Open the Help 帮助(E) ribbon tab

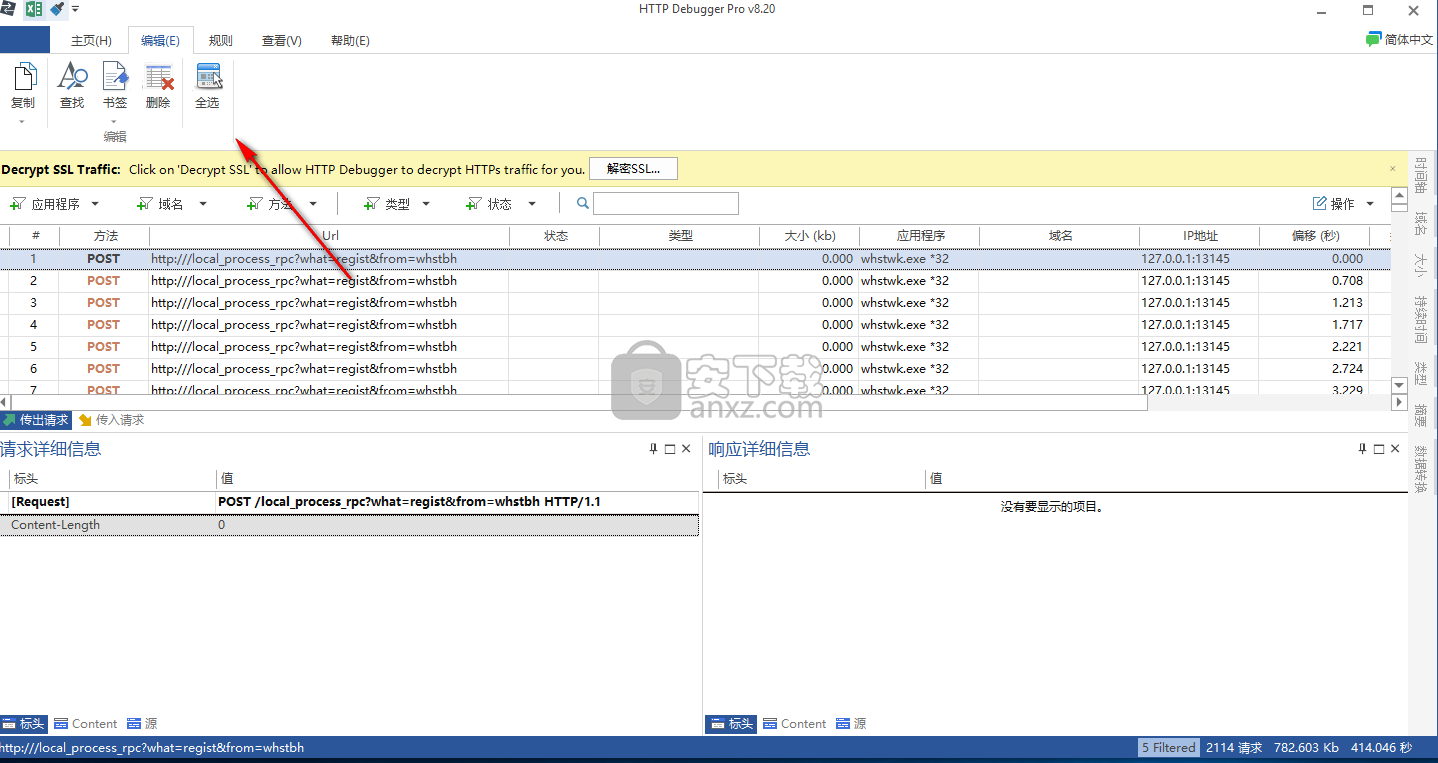[349, 41]
